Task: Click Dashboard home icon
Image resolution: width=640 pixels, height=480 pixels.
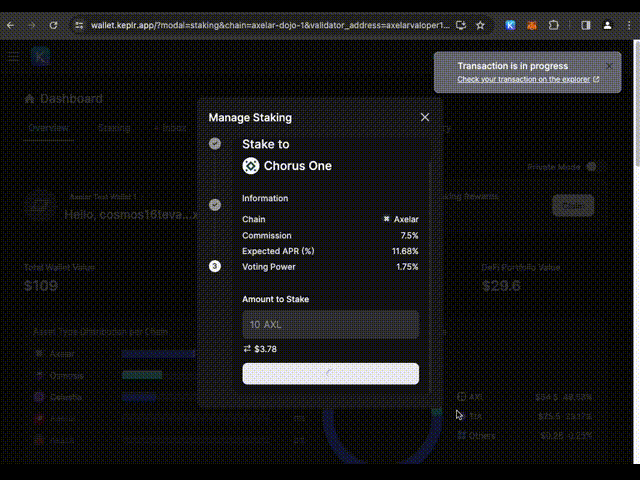Action: (29, 98)
